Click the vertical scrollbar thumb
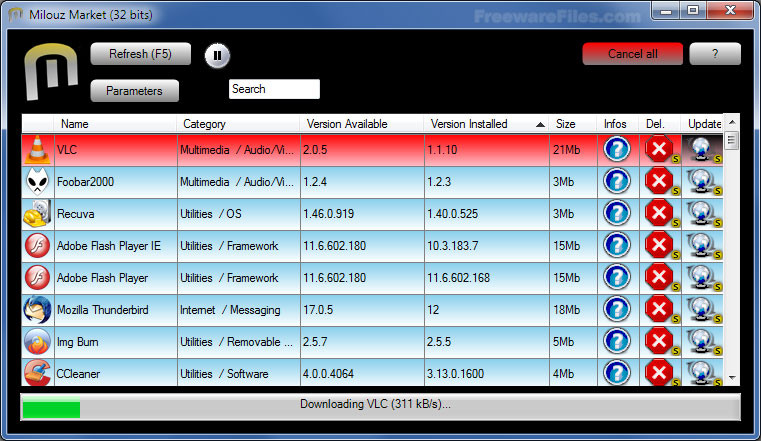761x441 pixels. 732,141
